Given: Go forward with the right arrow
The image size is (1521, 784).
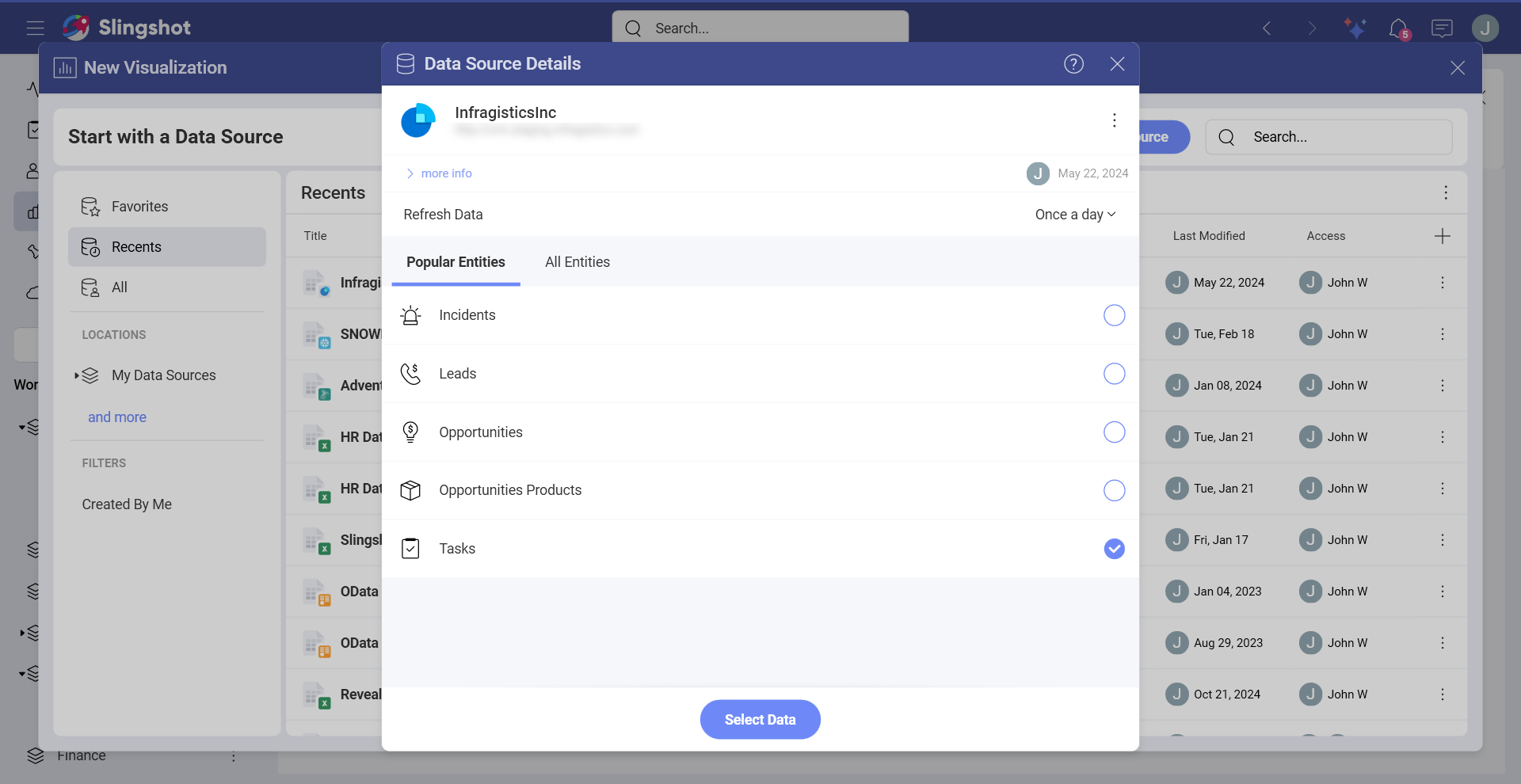Looking at the screenshot, I should 1312,29.
